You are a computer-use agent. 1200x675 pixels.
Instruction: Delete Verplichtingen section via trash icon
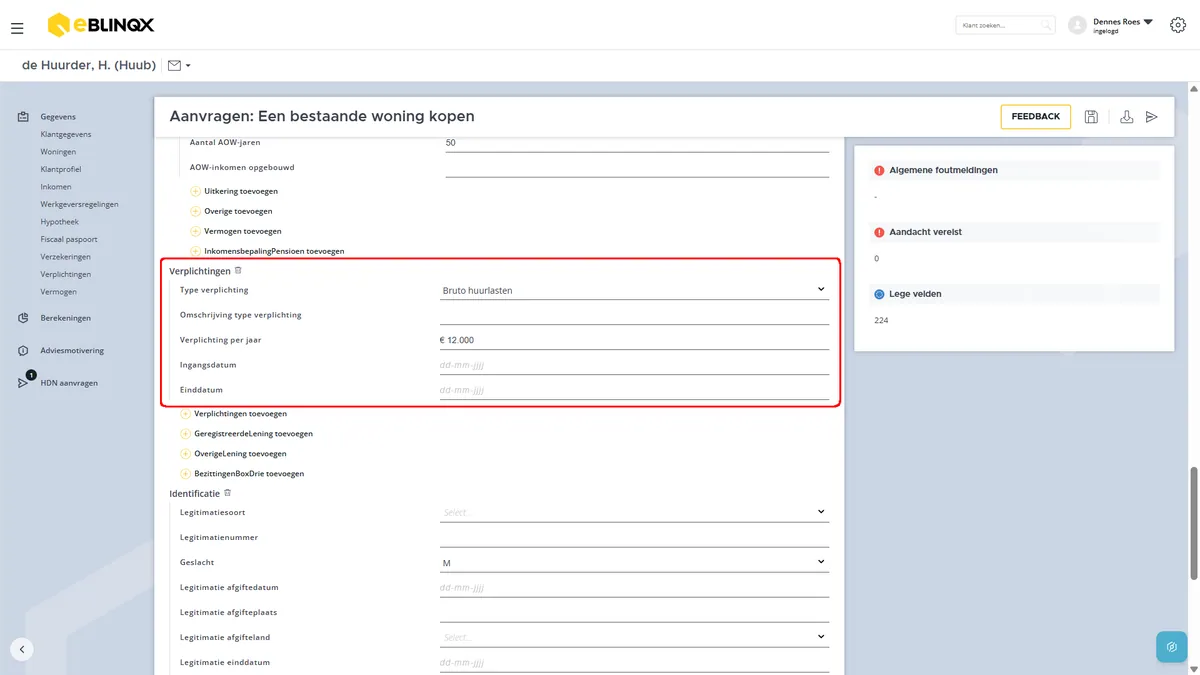click(238, 270)
